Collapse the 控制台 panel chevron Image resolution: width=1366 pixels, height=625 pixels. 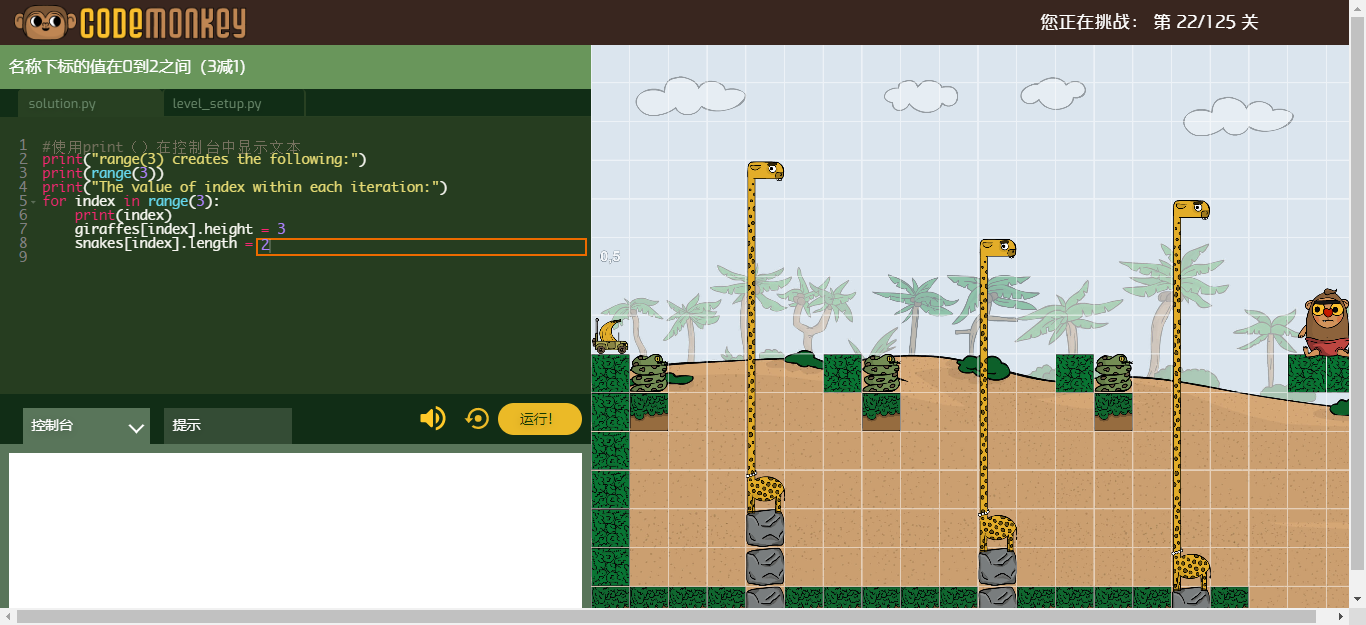click(x=137, y=428)
